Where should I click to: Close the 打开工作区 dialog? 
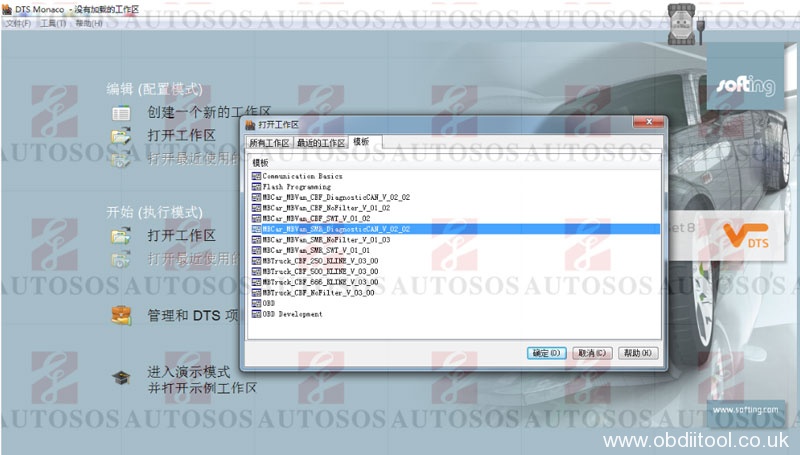pyautogui.click(x=649, y=122)
